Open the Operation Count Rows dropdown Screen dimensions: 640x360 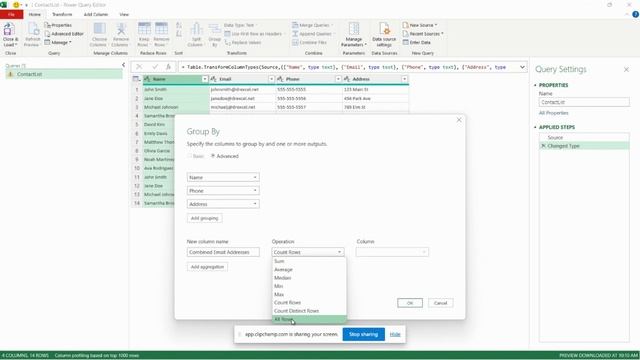coord(308,252)
